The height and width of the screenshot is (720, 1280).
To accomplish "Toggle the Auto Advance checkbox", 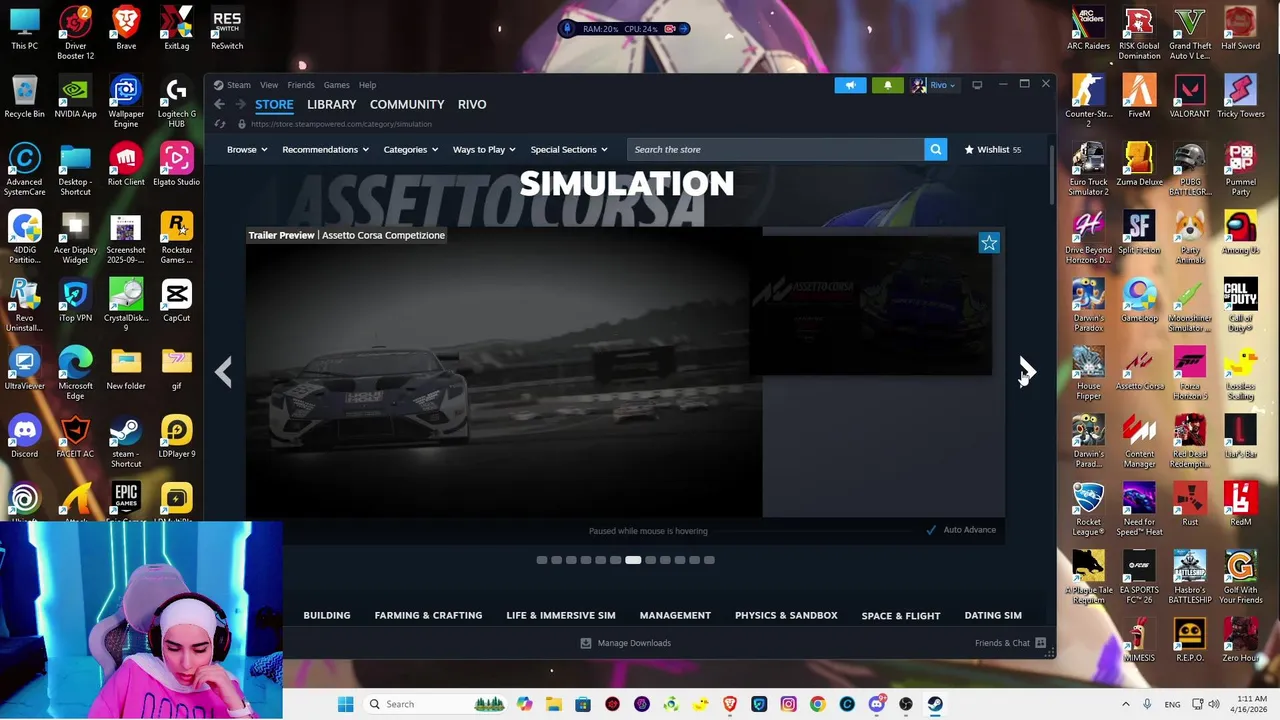I will click(931, 530).
